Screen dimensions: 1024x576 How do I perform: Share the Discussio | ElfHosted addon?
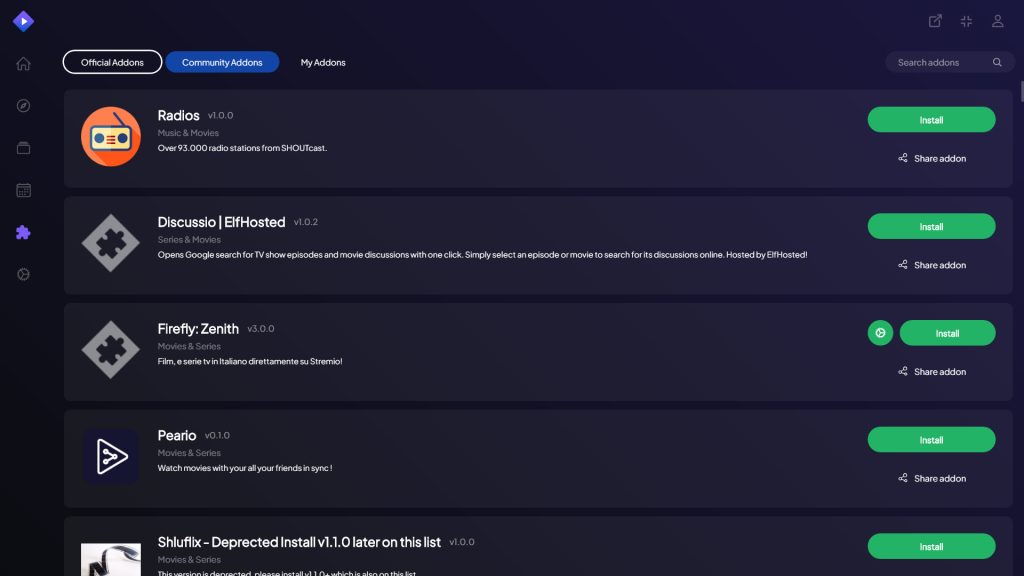click(x=931, y=265)
